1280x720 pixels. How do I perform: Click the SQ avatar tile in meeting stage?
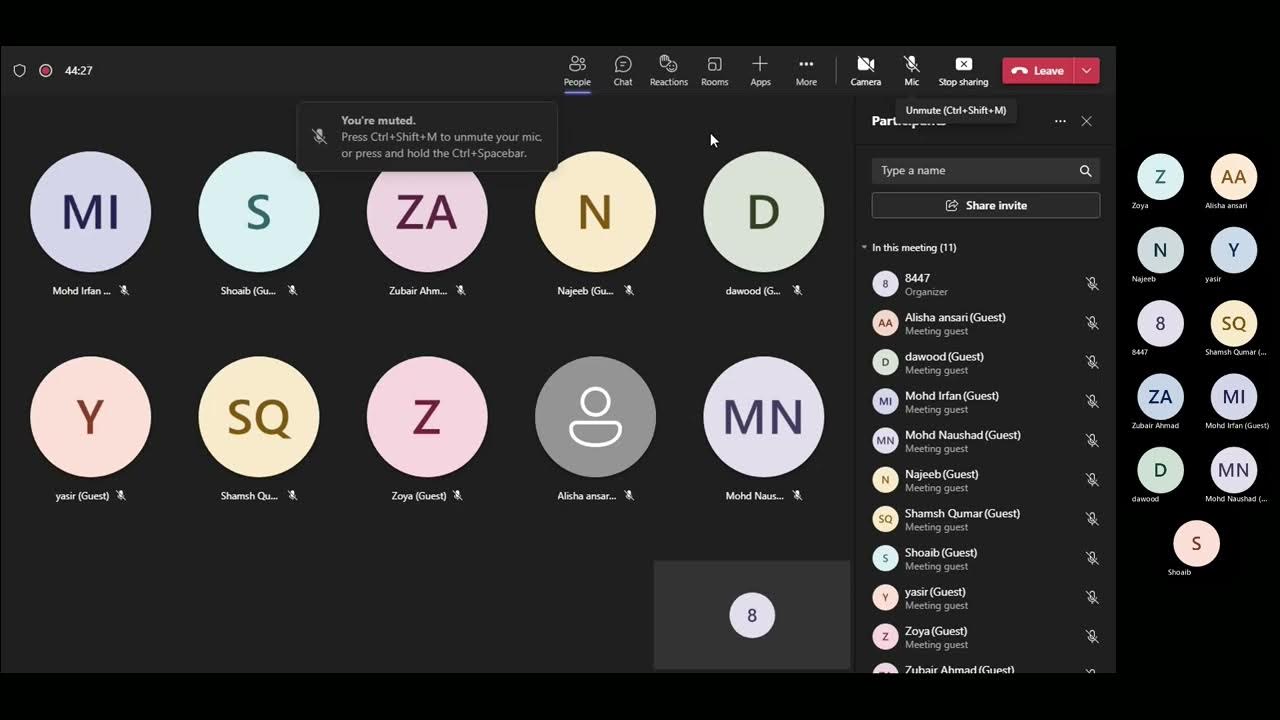click(x=259, y=417)
